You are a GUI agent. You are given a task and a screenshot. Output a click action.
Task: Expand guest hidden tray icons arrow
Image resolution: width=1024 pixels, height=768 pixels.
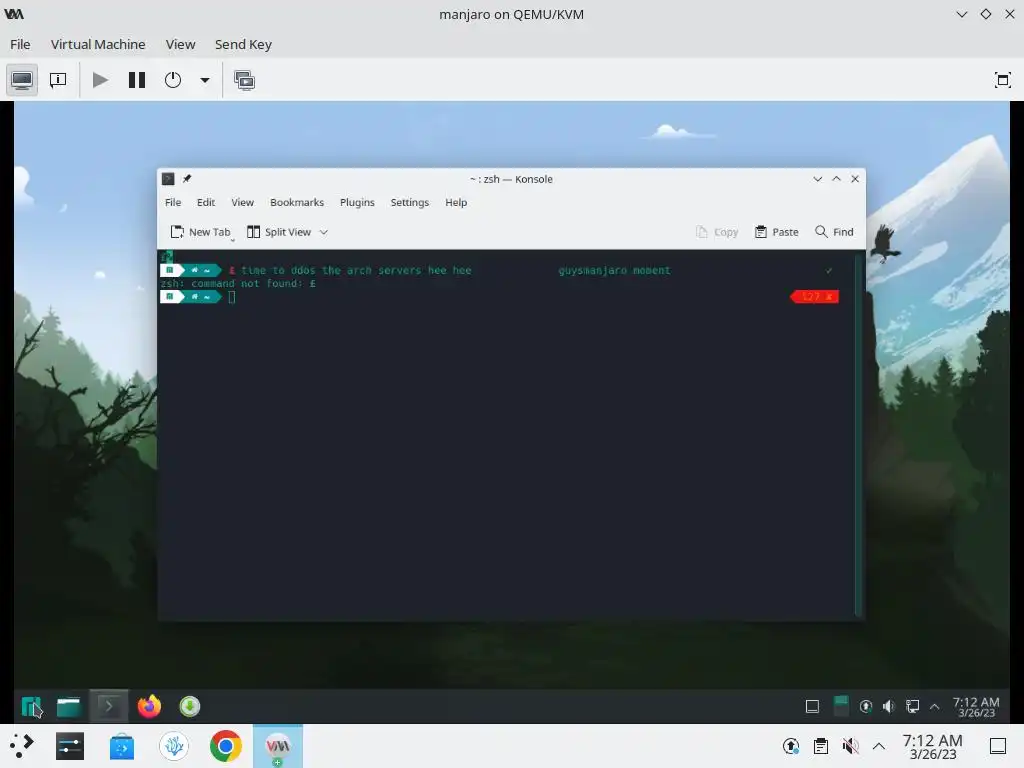tap(935, 706)
